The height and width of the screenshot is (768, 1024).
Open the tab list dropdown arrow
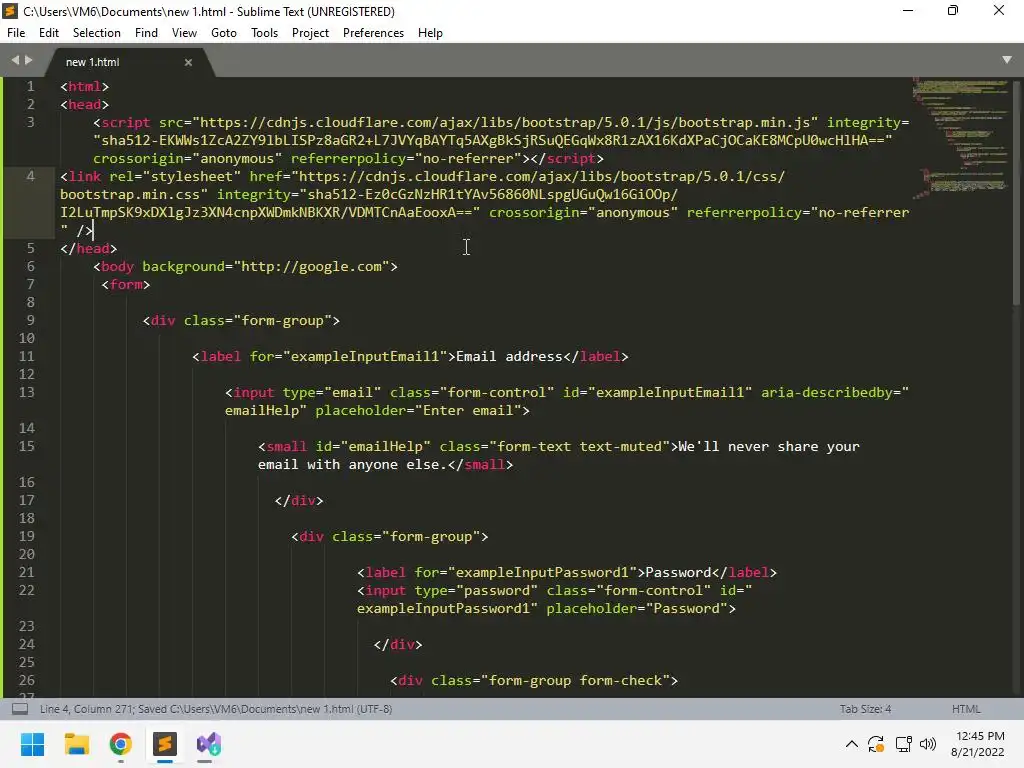(x=1007, y=59)
